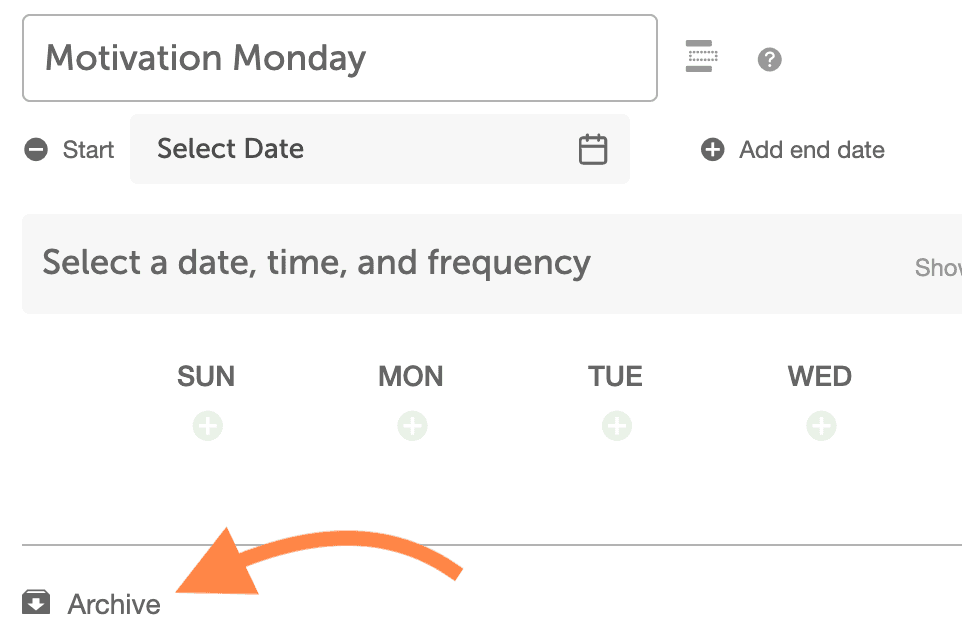This screenshot has width=962, height=638.
Task: Open the Select Date start field
Action: [x=380, y=149]
